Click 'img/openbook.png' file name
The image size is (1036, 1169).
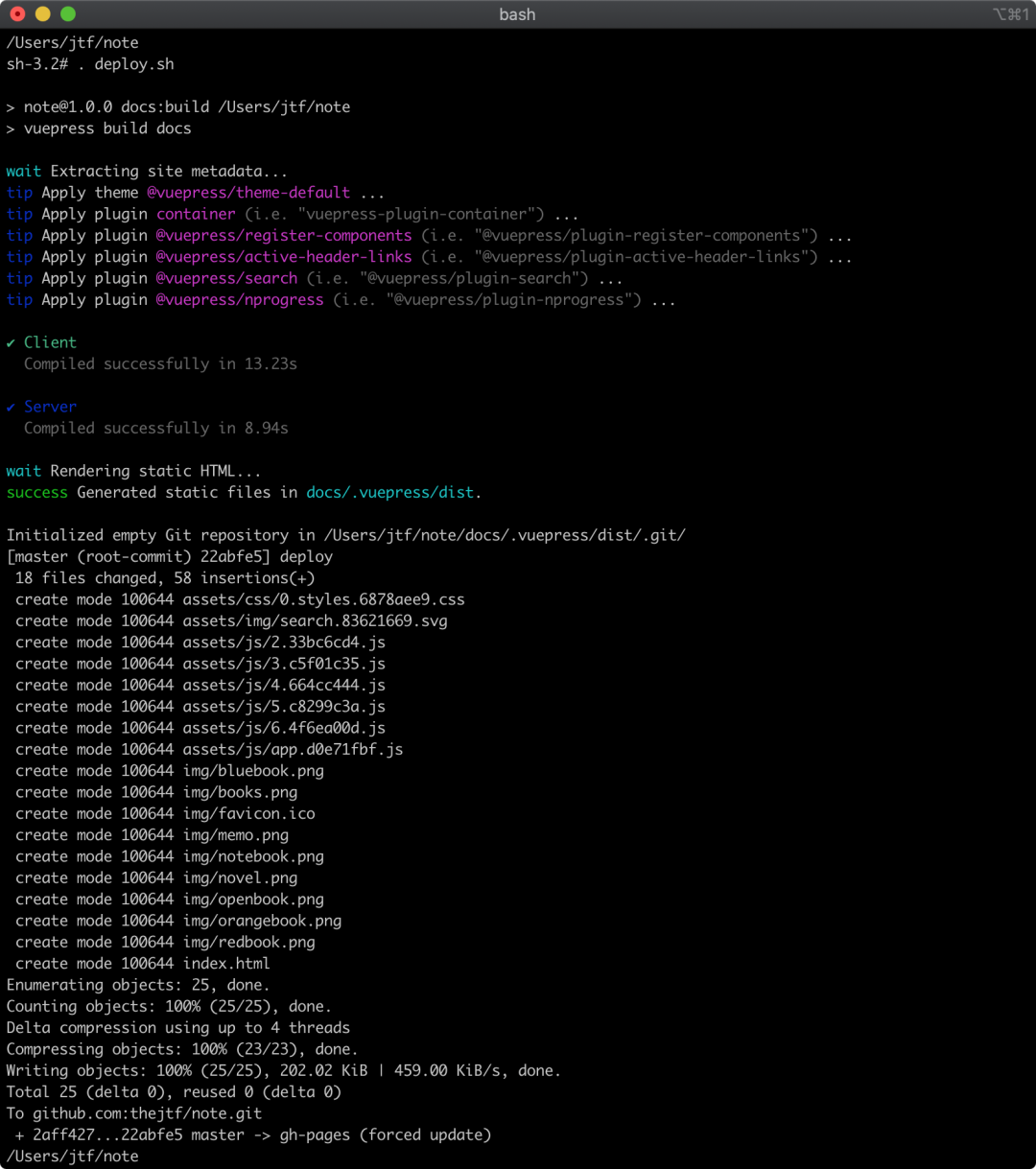(x=253, y=900)
